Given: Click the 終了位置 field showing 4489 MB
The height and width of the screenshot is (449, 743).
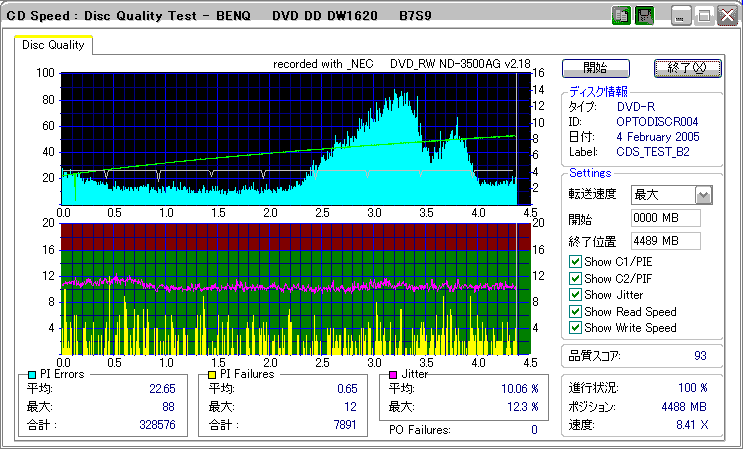Looking at the screenshot, I should (x=665, y=240).
